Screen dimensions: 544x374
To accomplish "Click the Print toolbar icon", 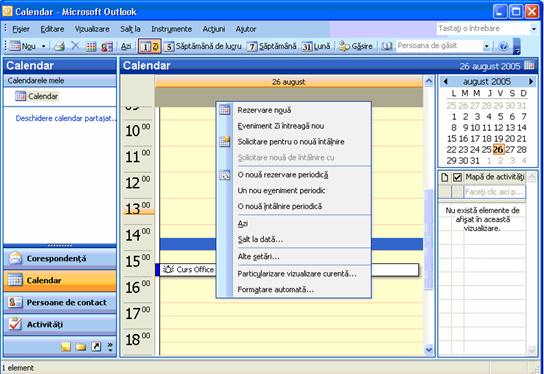I will (x=60, y=46).
